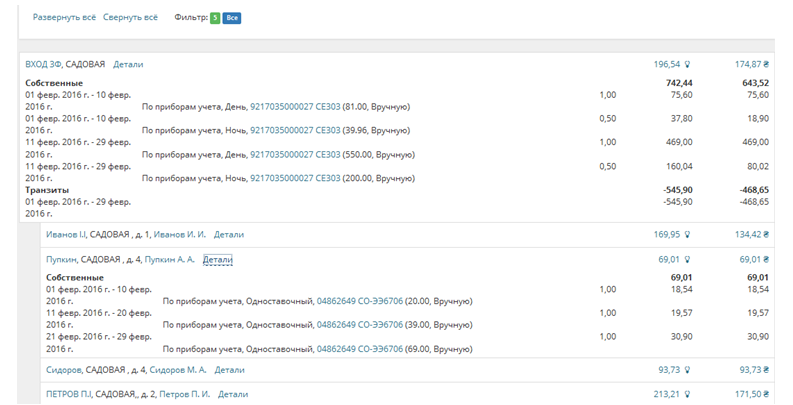Click the lightbulb icon beside 213,21
Image resolution: width=793 pixels, height=405 pixels.
tap(688, 395)
